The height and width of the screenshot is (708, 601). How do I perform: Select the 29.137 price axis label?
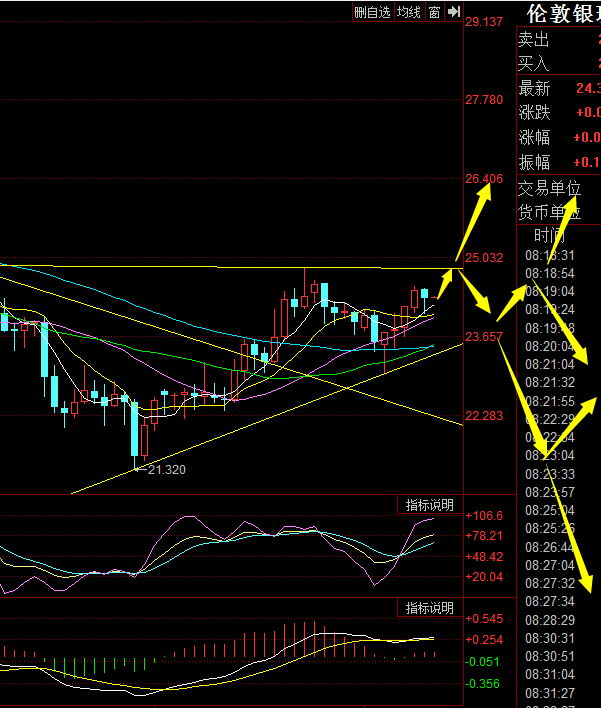coord(484,22)
